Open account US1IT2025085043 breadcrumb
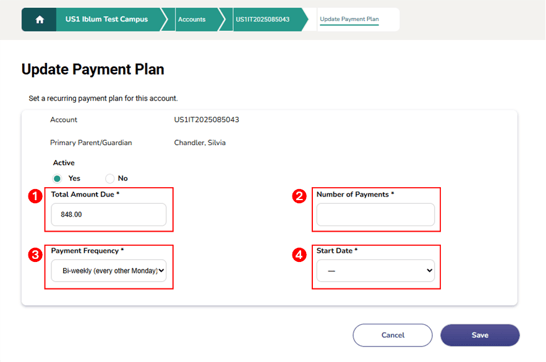 [263, 19]
